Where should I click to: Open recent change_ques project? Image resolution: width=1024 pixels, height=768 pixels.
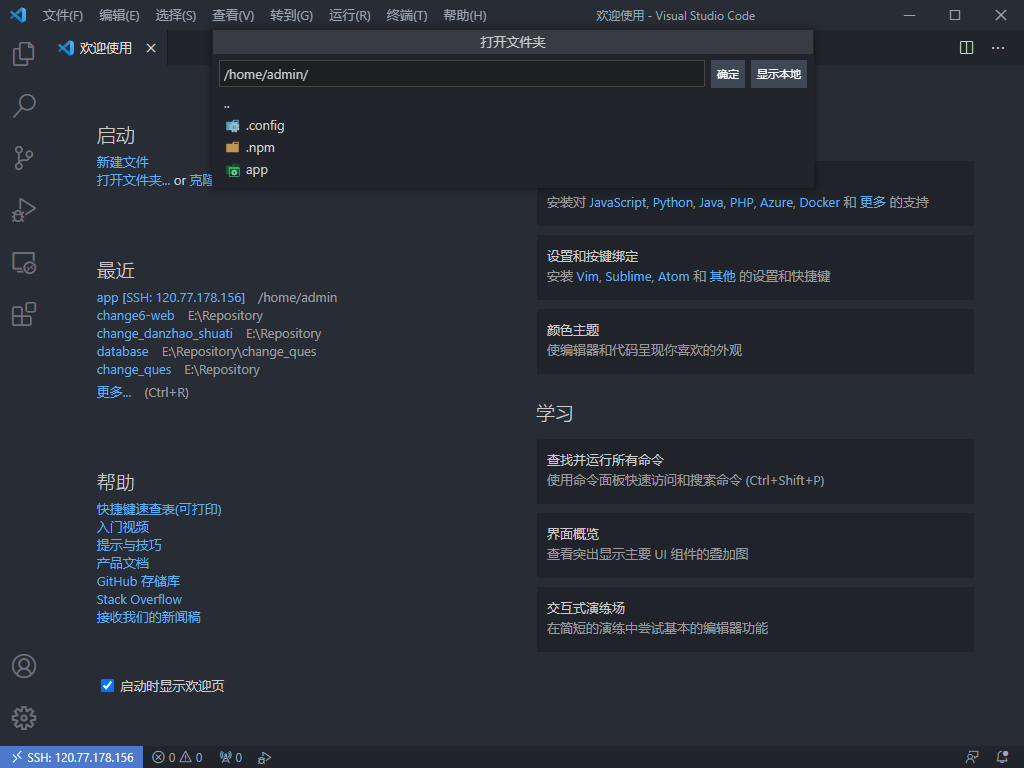click(134, 370)
